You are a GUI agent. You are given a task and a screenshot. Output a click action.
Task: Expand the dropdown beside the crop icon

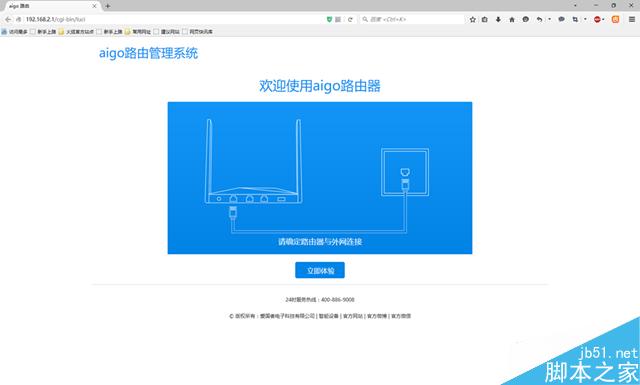point(585,19)
